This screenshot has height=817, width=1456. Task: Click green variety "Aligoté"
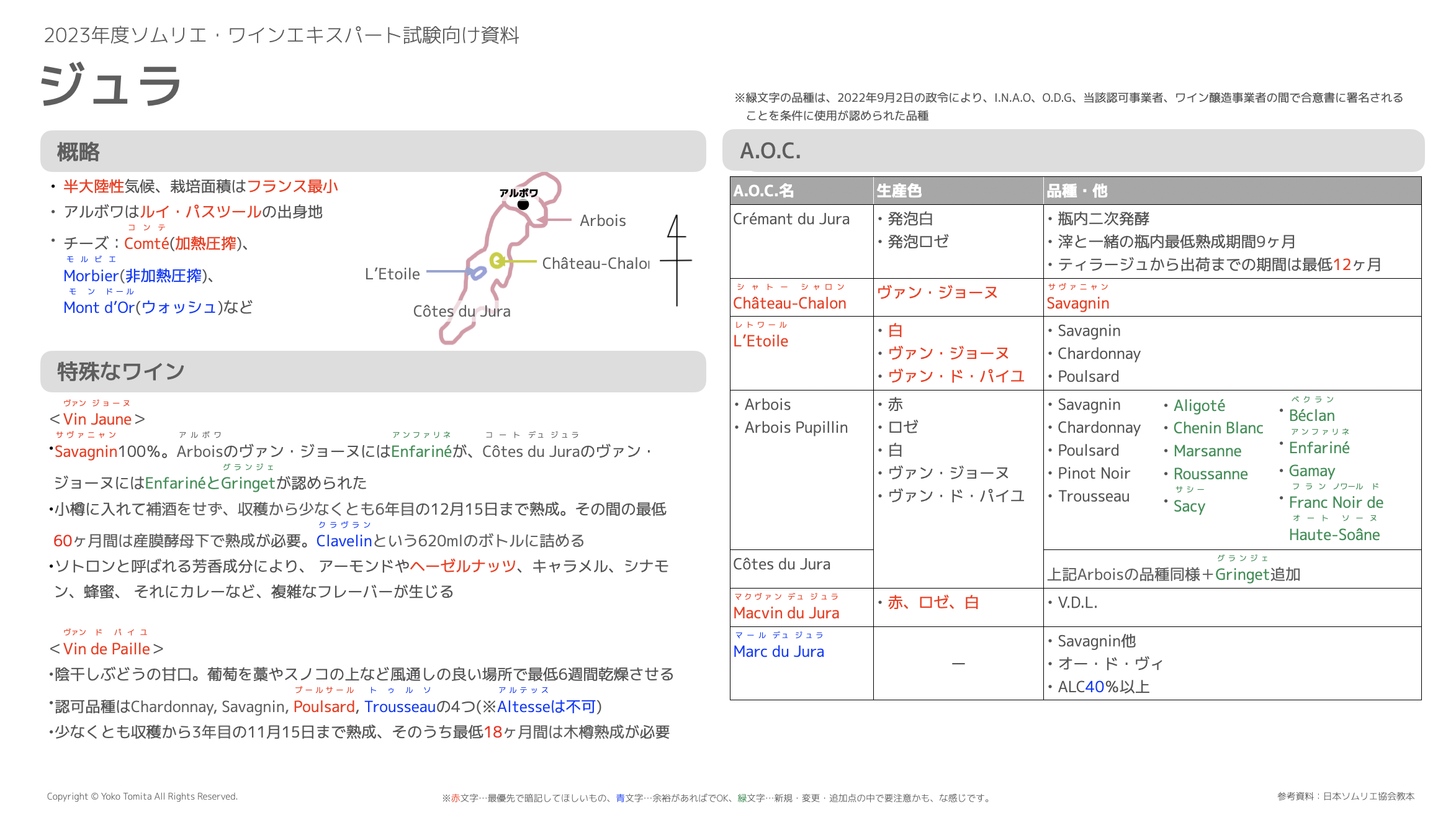[1199, 405]
